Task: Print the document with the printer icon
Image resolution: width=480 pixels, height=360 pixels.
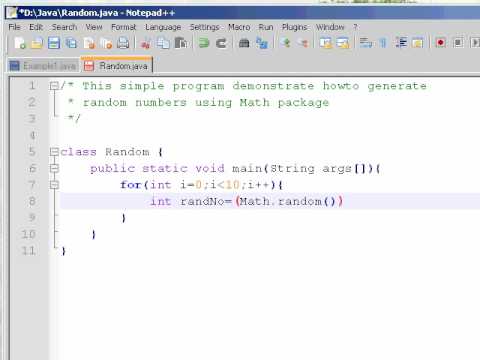Action: click(123, 43)
